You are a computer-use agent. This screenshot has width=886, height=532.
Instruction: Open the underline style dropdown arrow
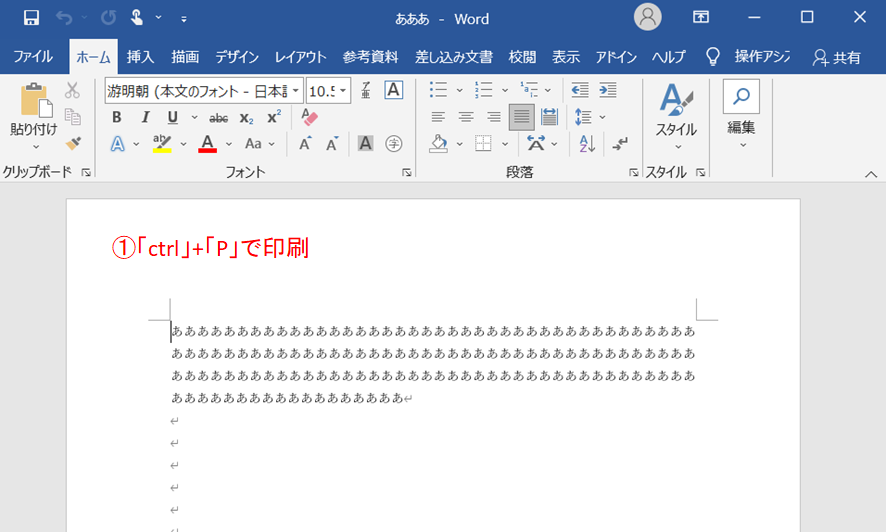pyautogui.click(x=194, y=117)
